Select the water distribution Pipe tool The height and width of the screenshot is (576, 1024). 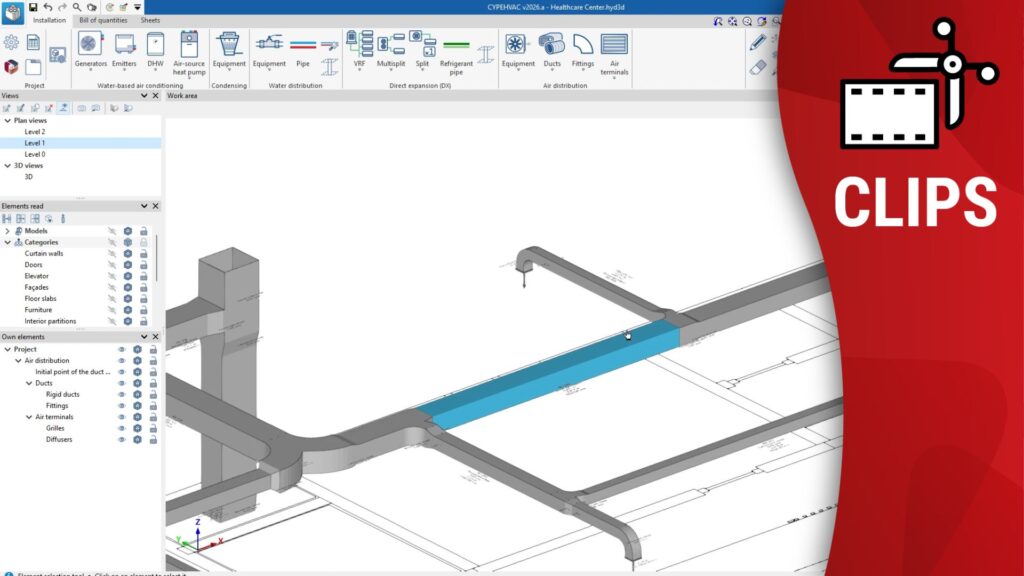point(303,48)
